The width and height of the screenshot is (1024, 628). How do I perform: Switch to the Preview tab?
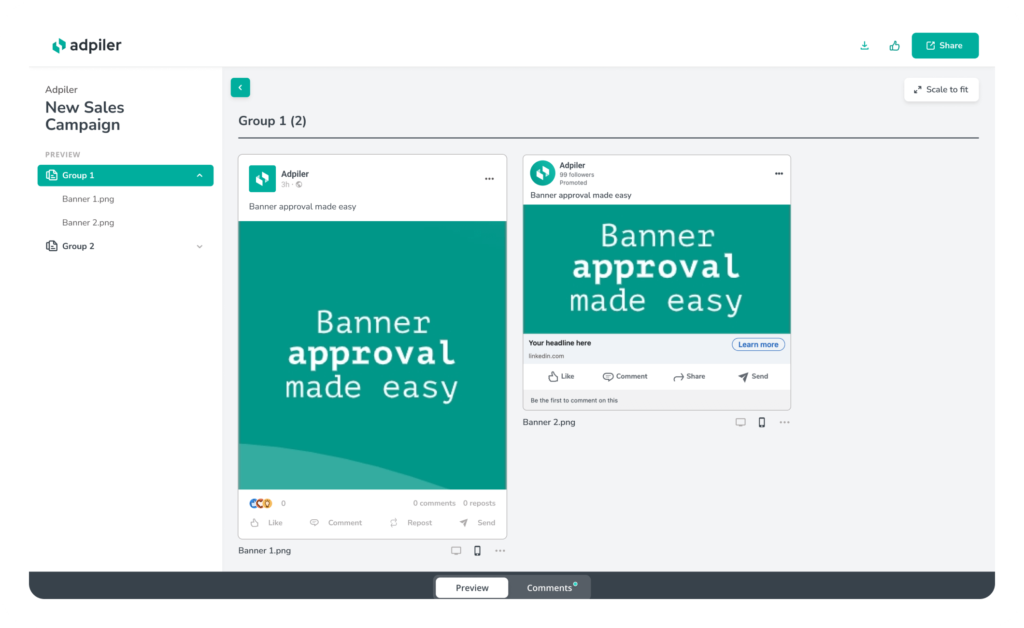(x=472, y=588)
